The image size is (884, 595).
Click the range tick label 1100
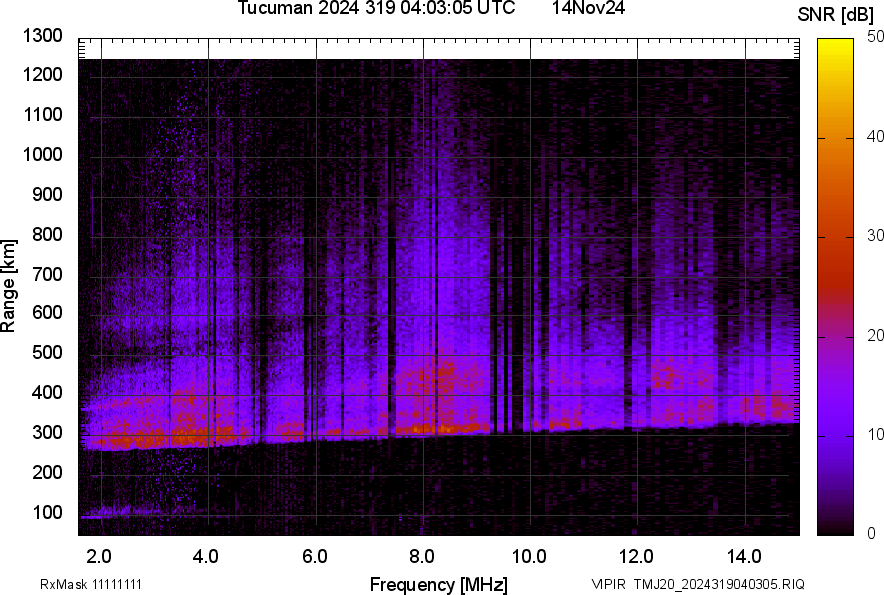click(42, 114)
